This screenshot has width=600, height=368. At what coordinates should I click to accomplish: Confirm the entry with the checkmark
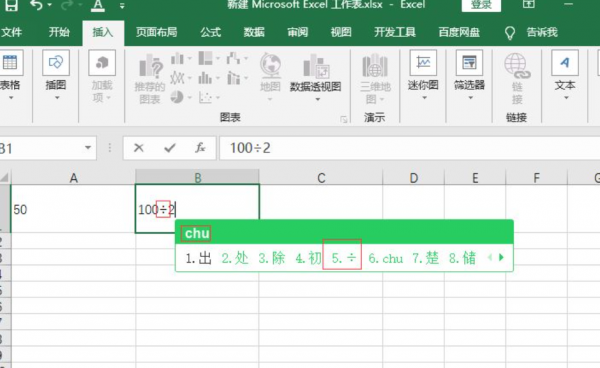click(170, 148)
